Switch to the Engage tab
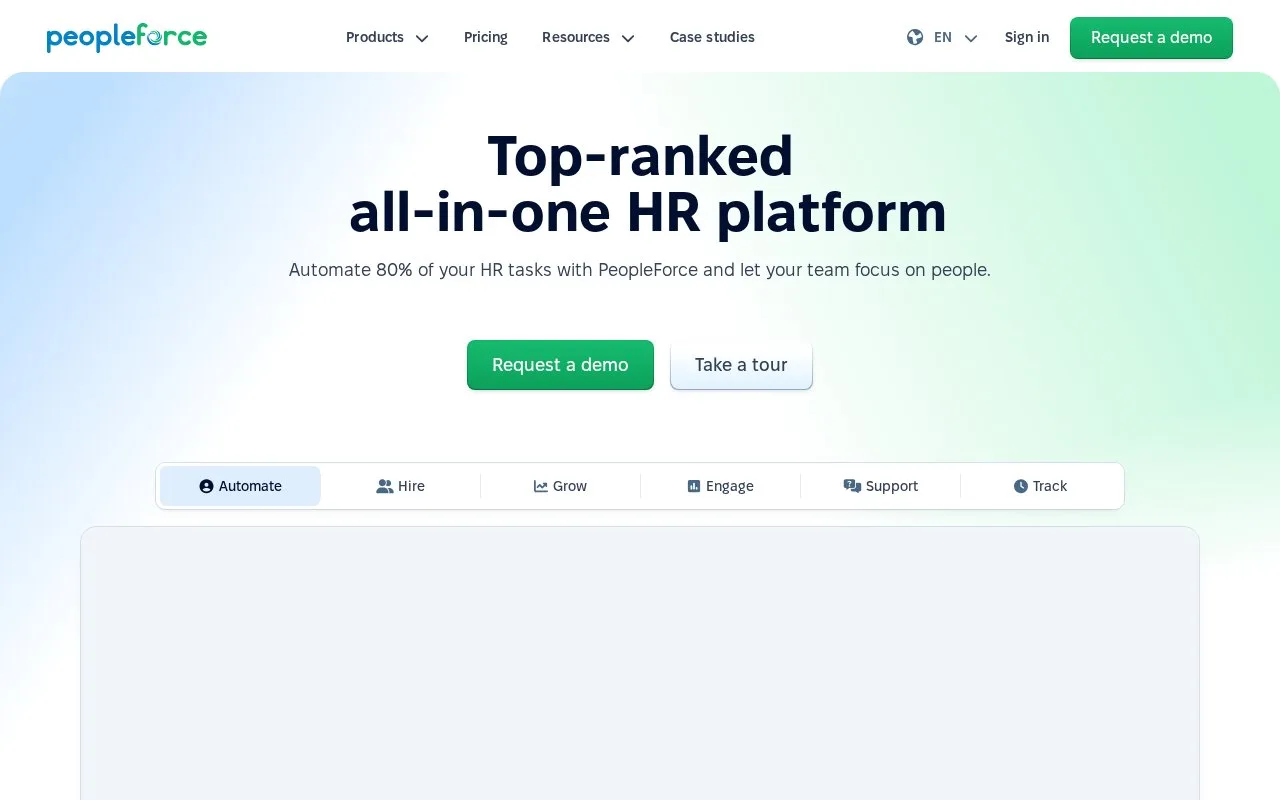This screenshot has height=800, width=1280. click(x=720, y=486)
